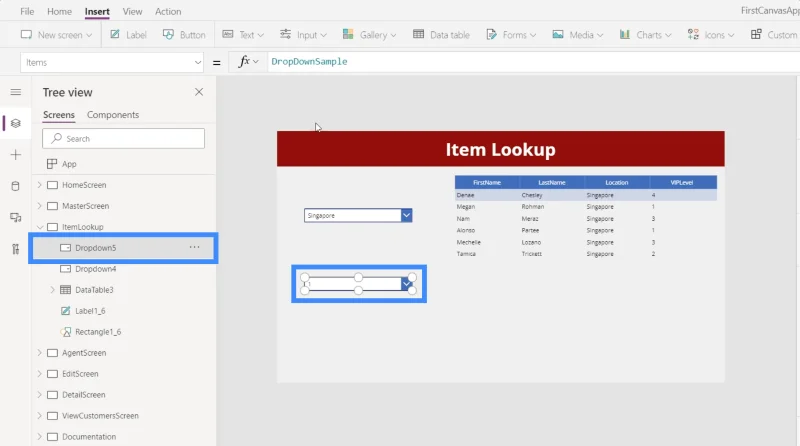Expand the Gallery dropdown
This screenshot has height=446, width=800.
point(369,35)
